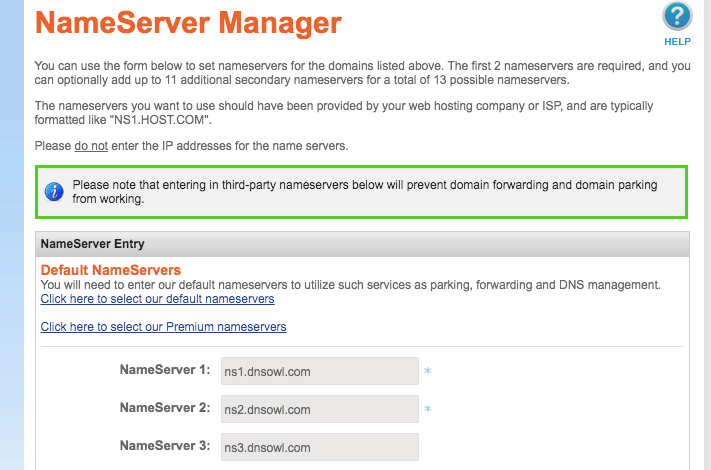This screenshot has width=711, height=470.
Task: Click the NameServer Entry section header bar
Action: click(361, 243)
